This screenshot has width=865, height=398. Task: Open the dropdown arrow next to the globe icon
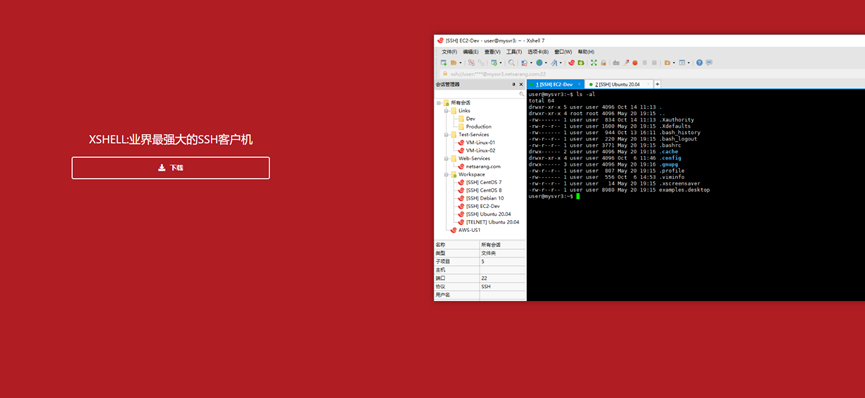click(x=546, y=63)
